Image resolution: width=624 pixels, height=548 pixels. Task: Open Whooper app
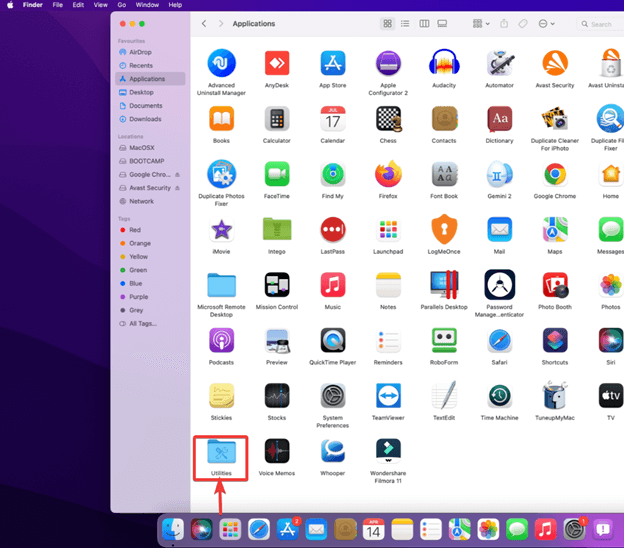[333, 451]
